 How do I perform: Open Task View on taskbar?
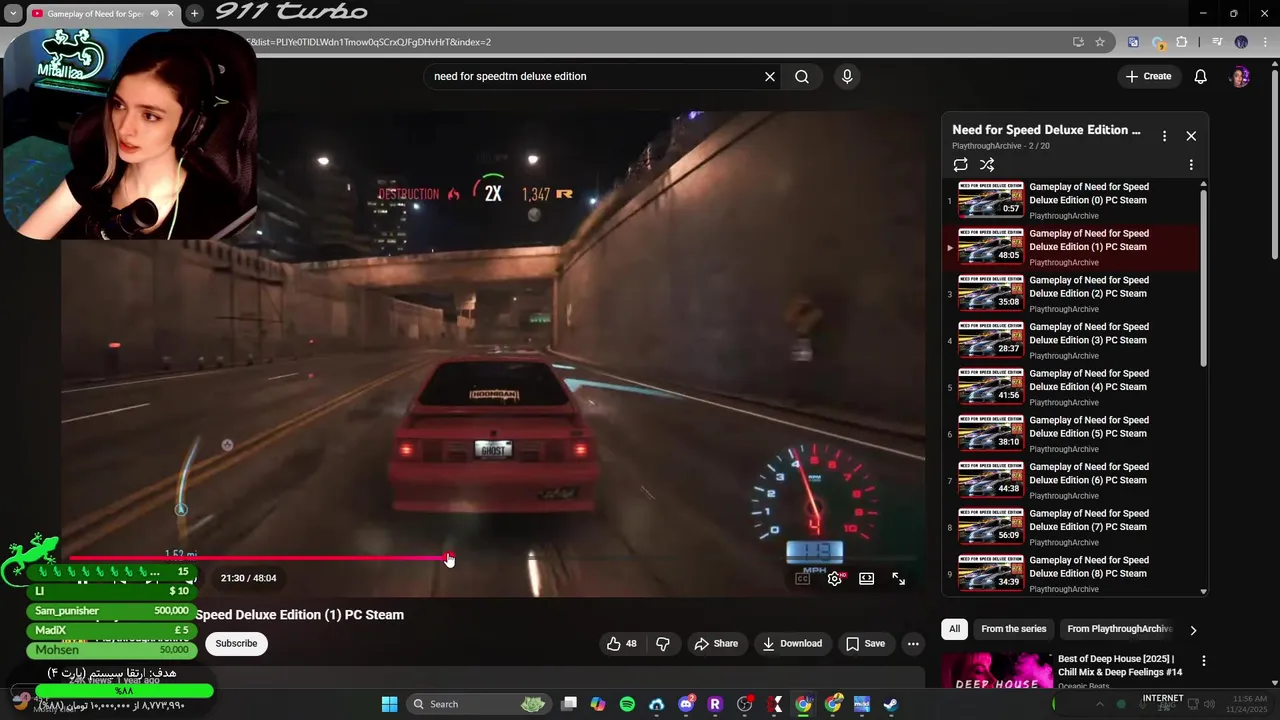click(x=569, y=704)
